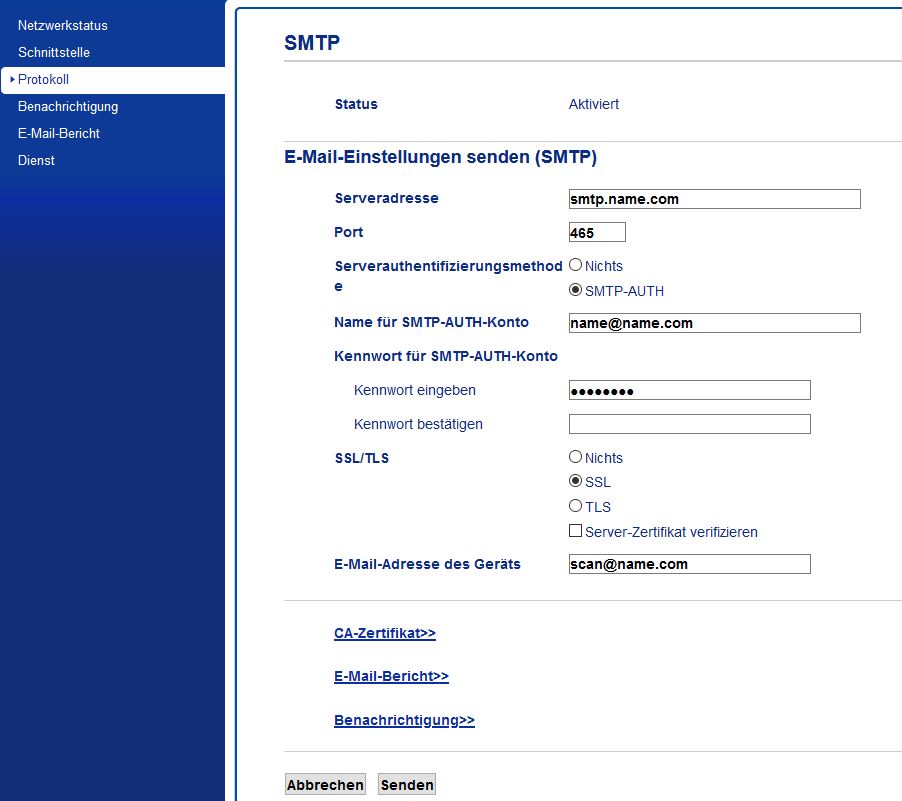
Task: Click the SSL/TLS label
Action: [362, 459]
